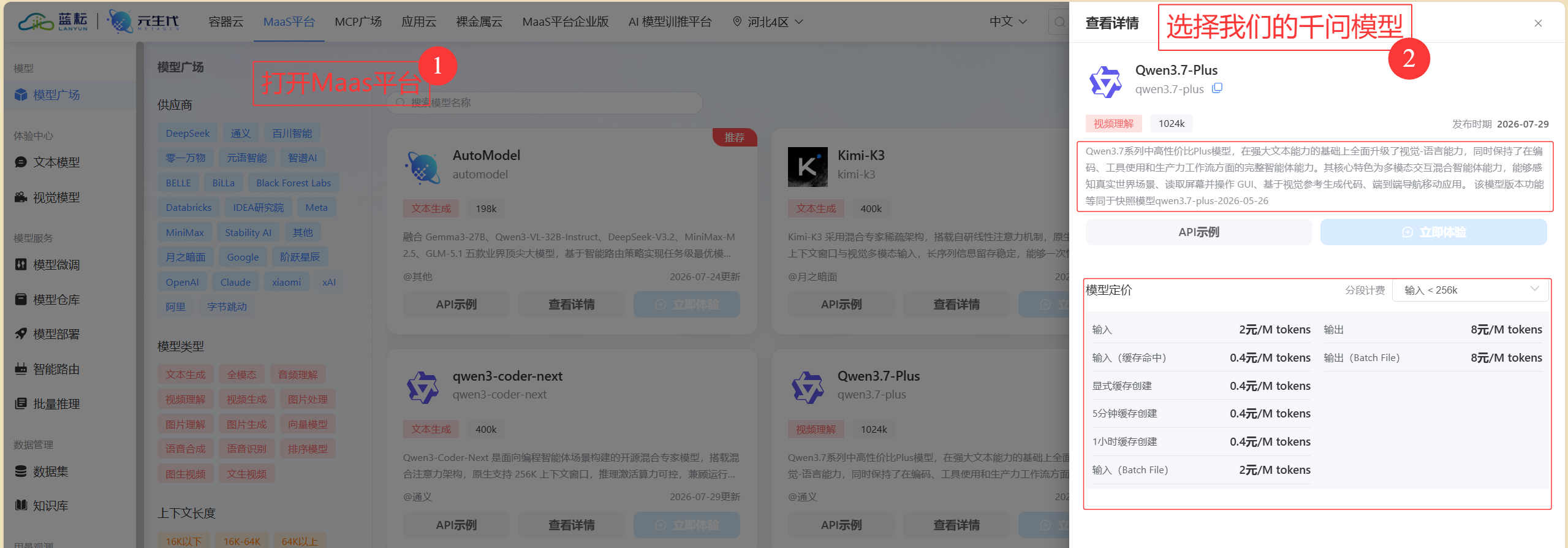Select the MaaS平台 navigation tab

tap(289, 22)
